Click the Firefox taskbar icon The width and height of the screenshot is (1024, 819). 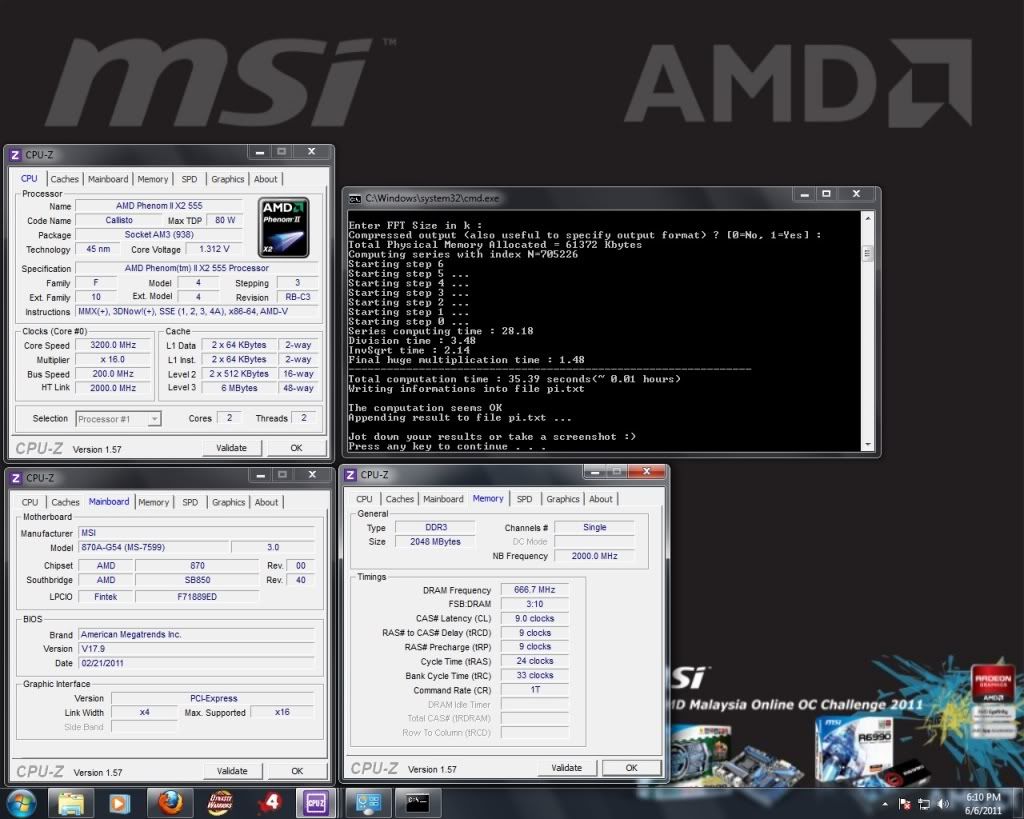click(x=169, y=802)
